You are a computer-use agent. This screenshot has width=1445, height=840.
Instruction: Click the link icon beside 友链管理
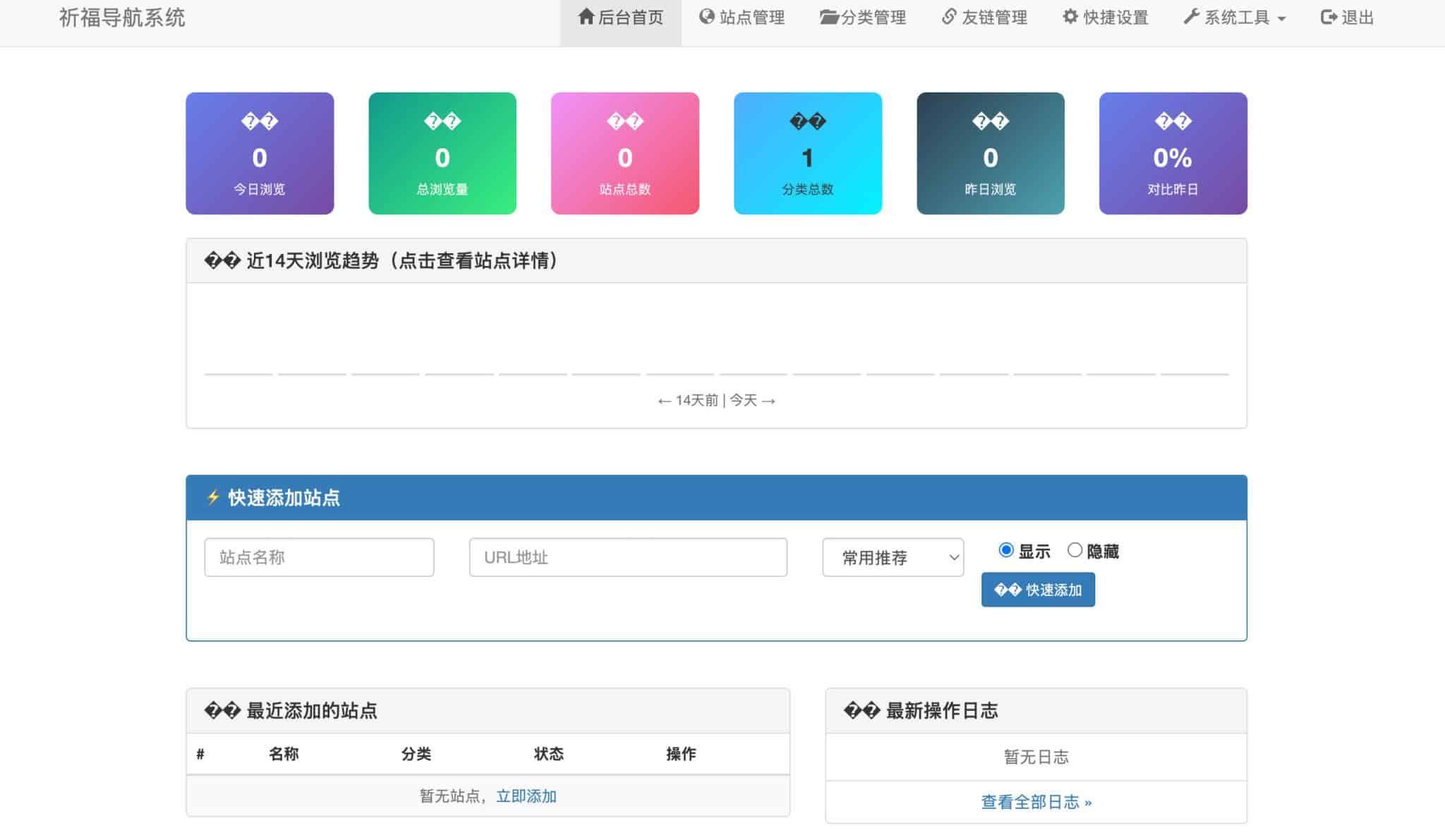pyautogui.click(x=949, y=17)
